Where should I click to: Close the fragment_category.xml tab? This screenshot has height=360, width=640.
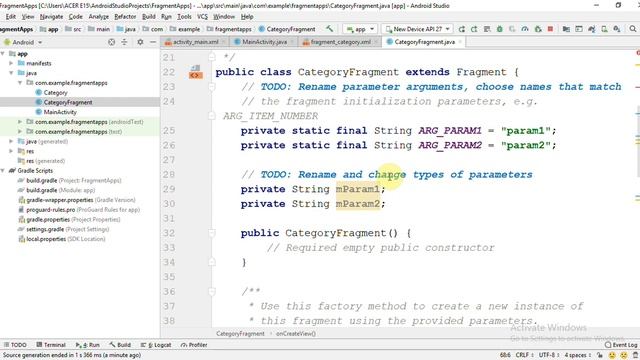pos(376,42)
